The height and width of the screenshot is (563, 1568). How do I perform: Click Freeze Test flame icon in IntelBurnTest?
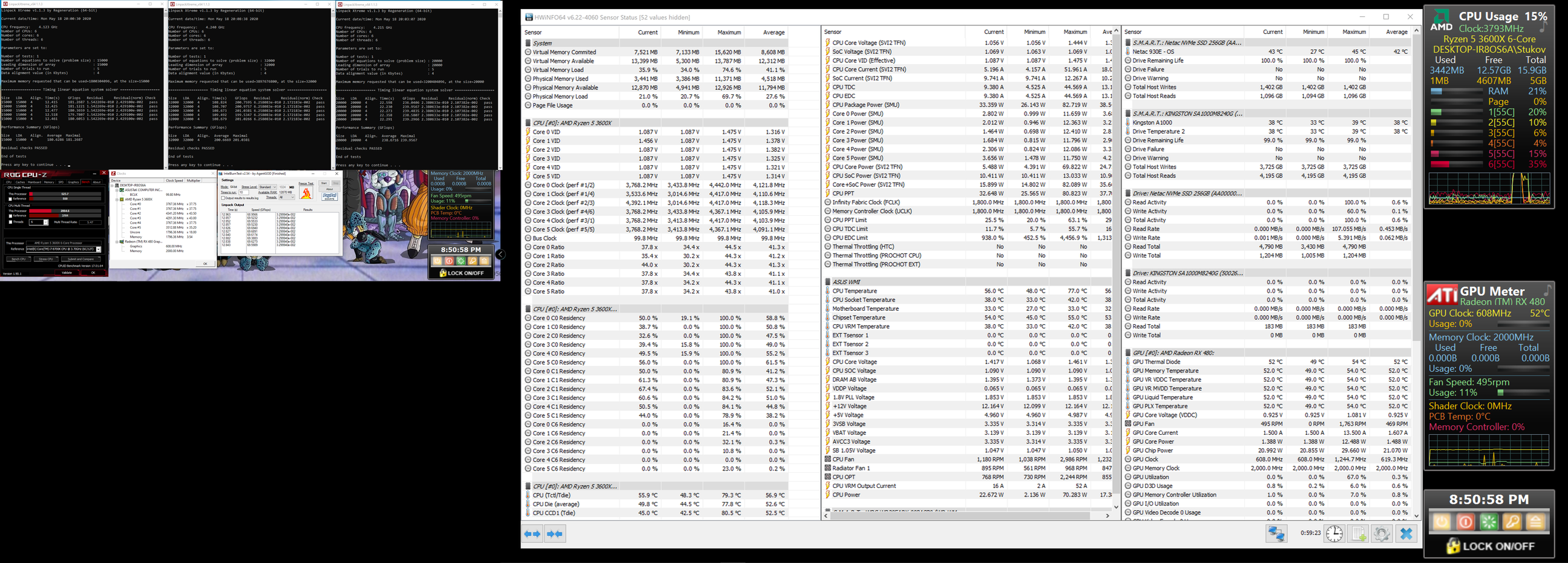coord(306,193)
